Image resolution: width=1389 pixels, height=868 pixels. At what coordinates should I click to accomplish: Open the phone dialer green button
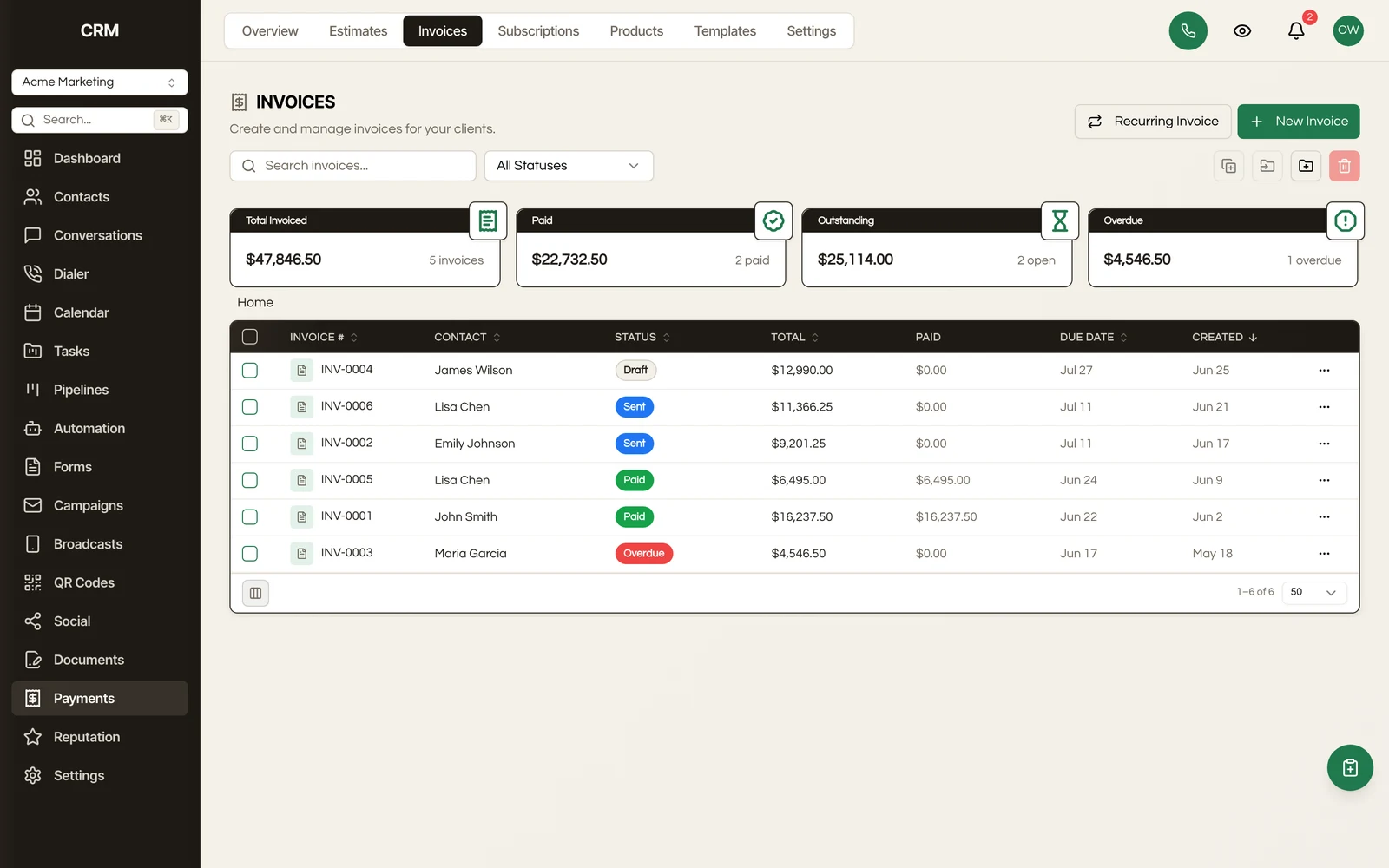[1188, 31]
